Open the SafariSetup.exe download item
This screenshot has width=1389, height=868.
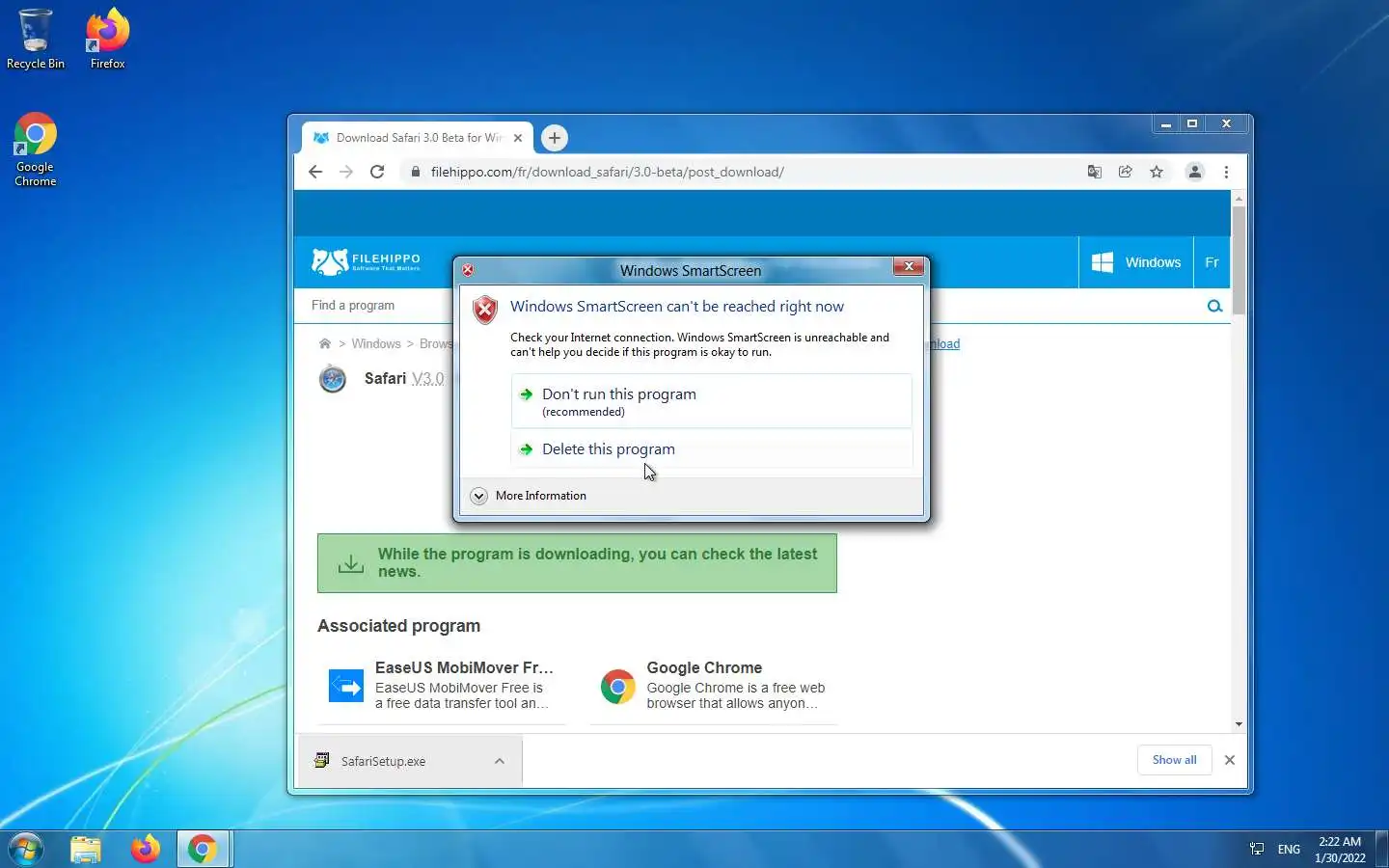[x=383, y=761]
